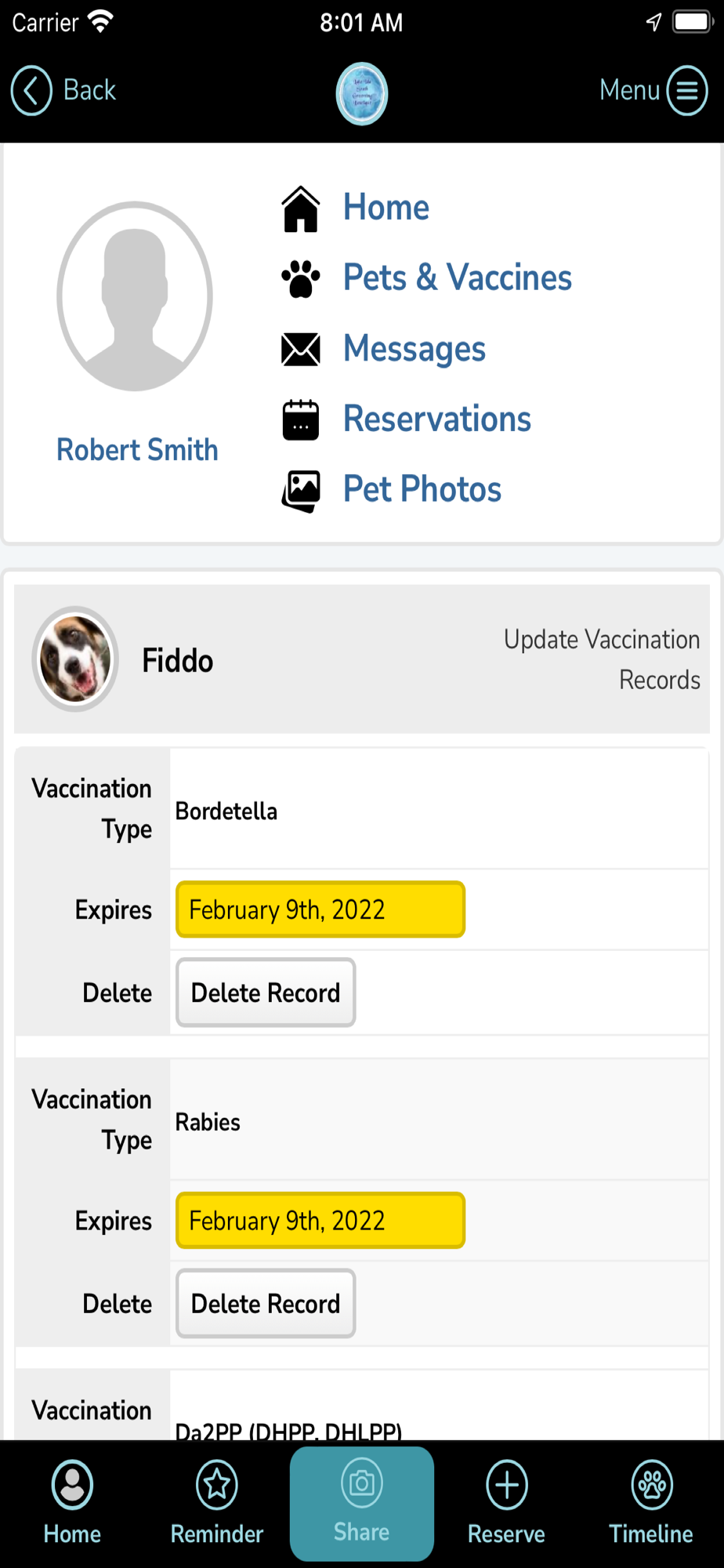Viewport: 724px width, 1568px height.
Task: Go to Reservations link
Action: coord(437,419)
